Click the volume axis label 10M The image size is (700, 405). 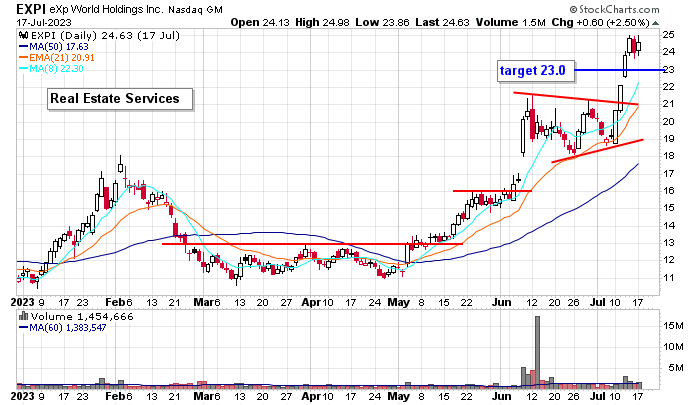tap(673, 347)
